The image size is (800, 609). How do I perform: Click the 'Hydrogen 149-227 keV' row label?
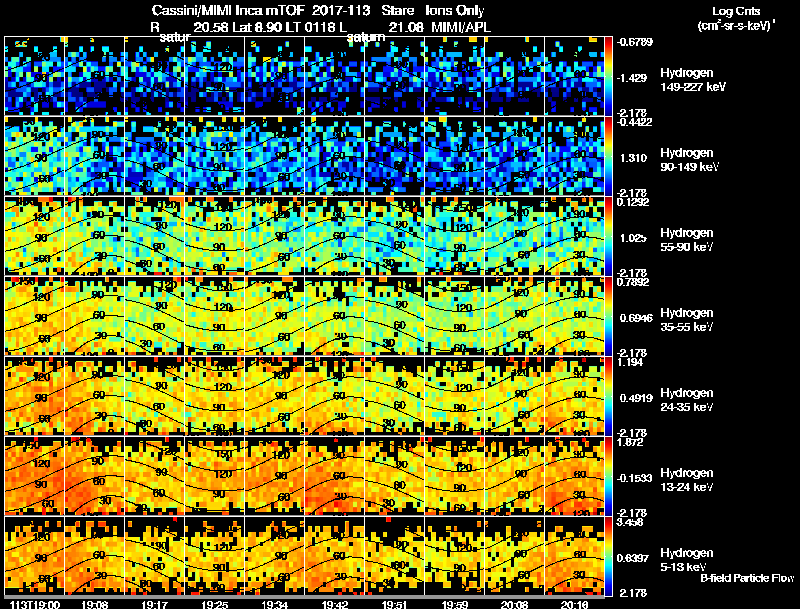click(x=693, y=80)
